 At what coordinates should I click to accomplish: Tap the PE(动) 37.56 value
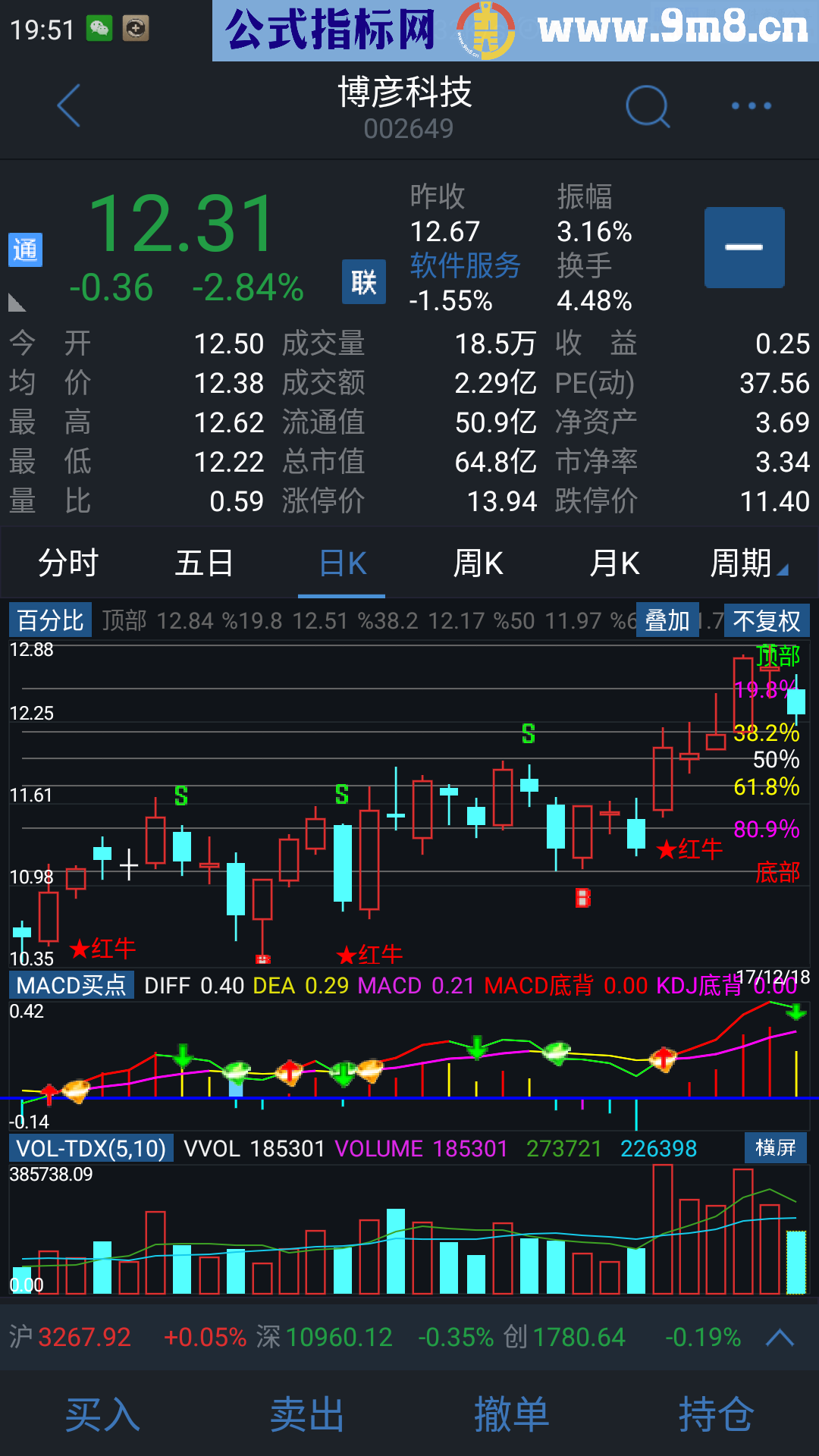(x=775, y=383)
